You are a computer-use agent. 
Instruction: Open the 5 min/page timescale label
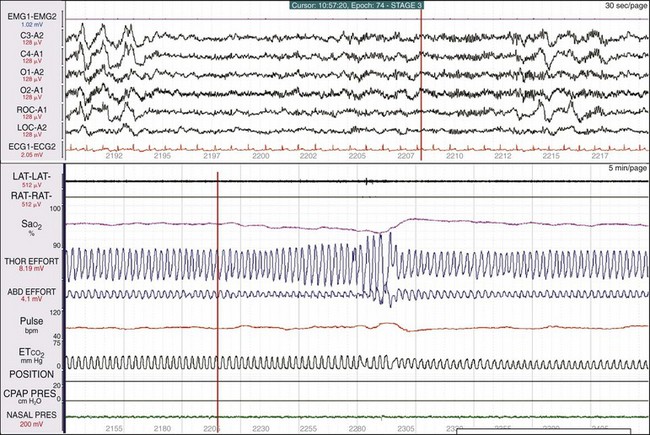[626, 169]
